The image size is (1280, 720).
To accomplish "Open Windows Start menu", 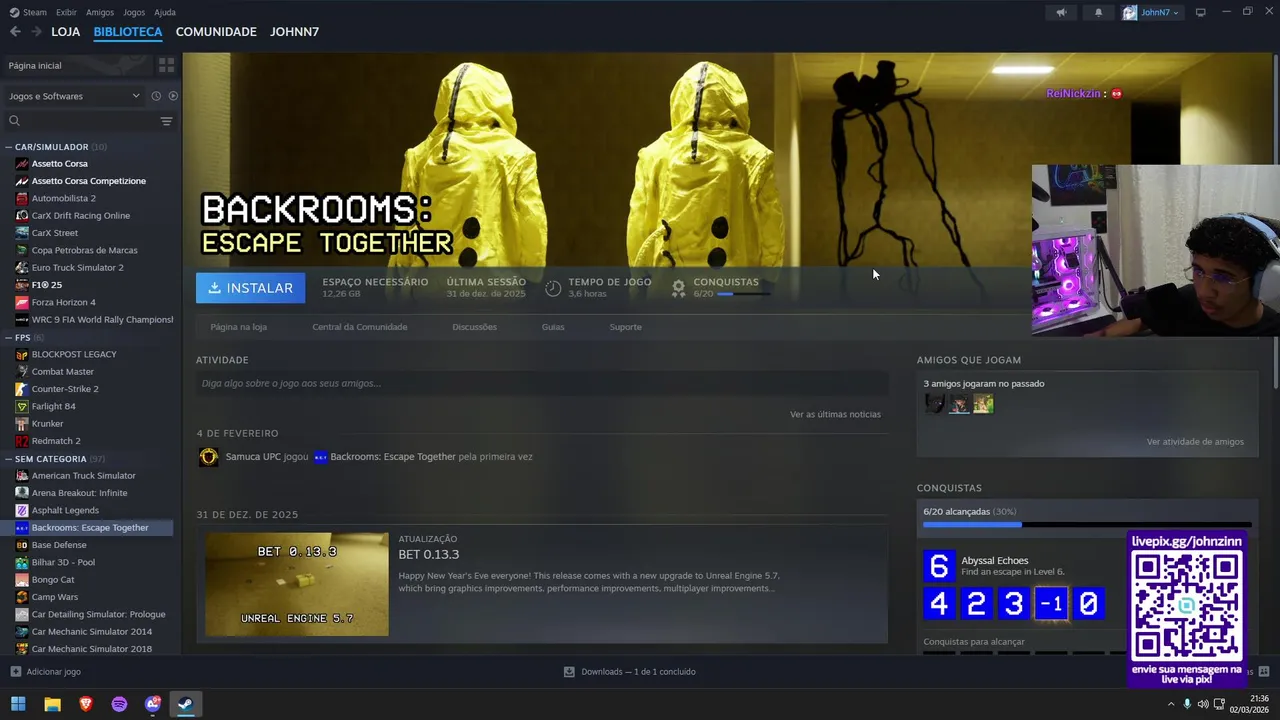I will click(x=18, y=704).
